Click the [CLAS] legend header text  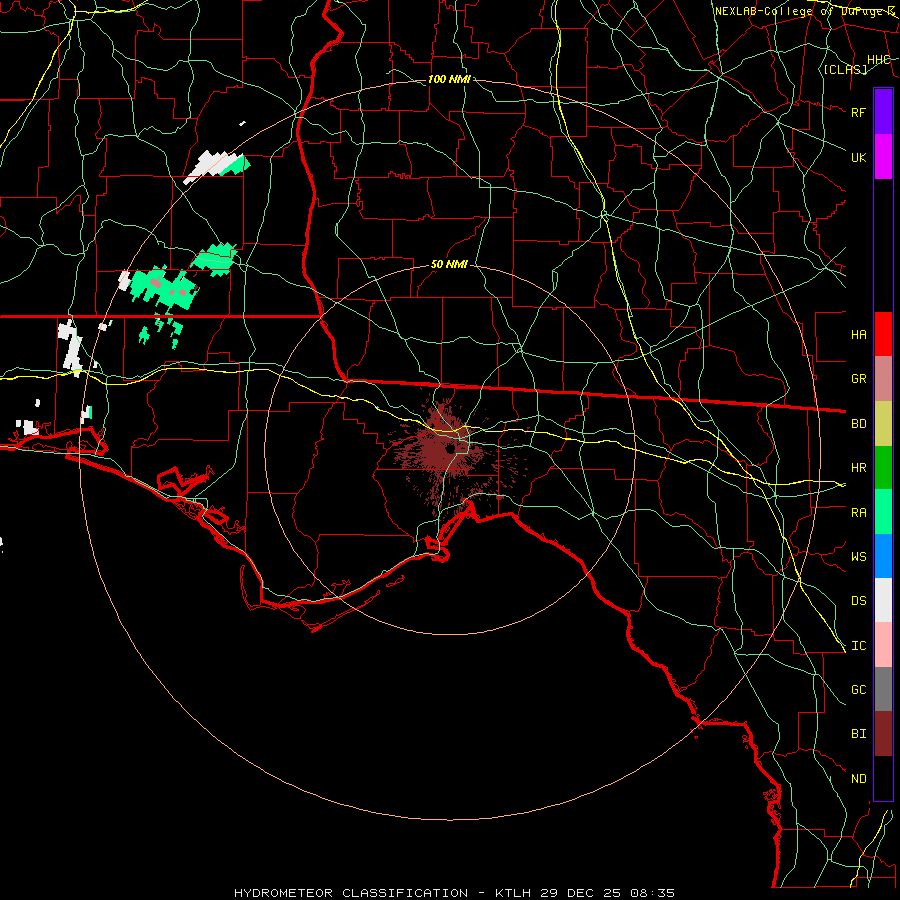pyautogui.click(x=845, y=70)
